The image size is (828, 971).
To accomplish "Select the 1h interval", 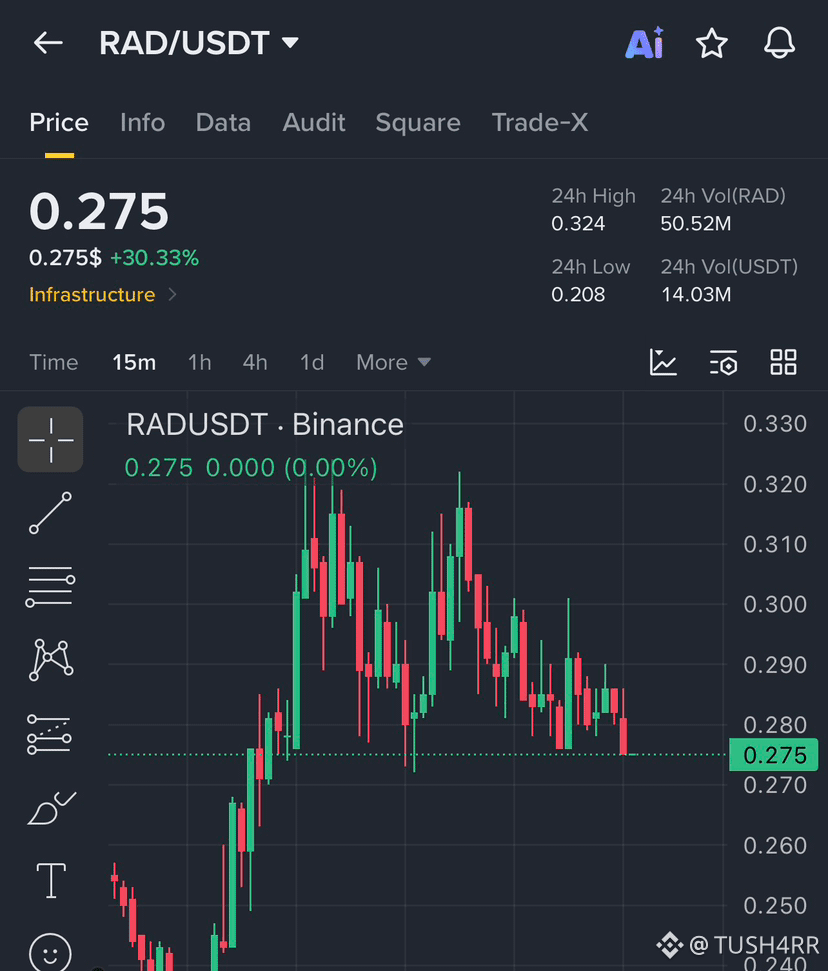I will point(199,362).
